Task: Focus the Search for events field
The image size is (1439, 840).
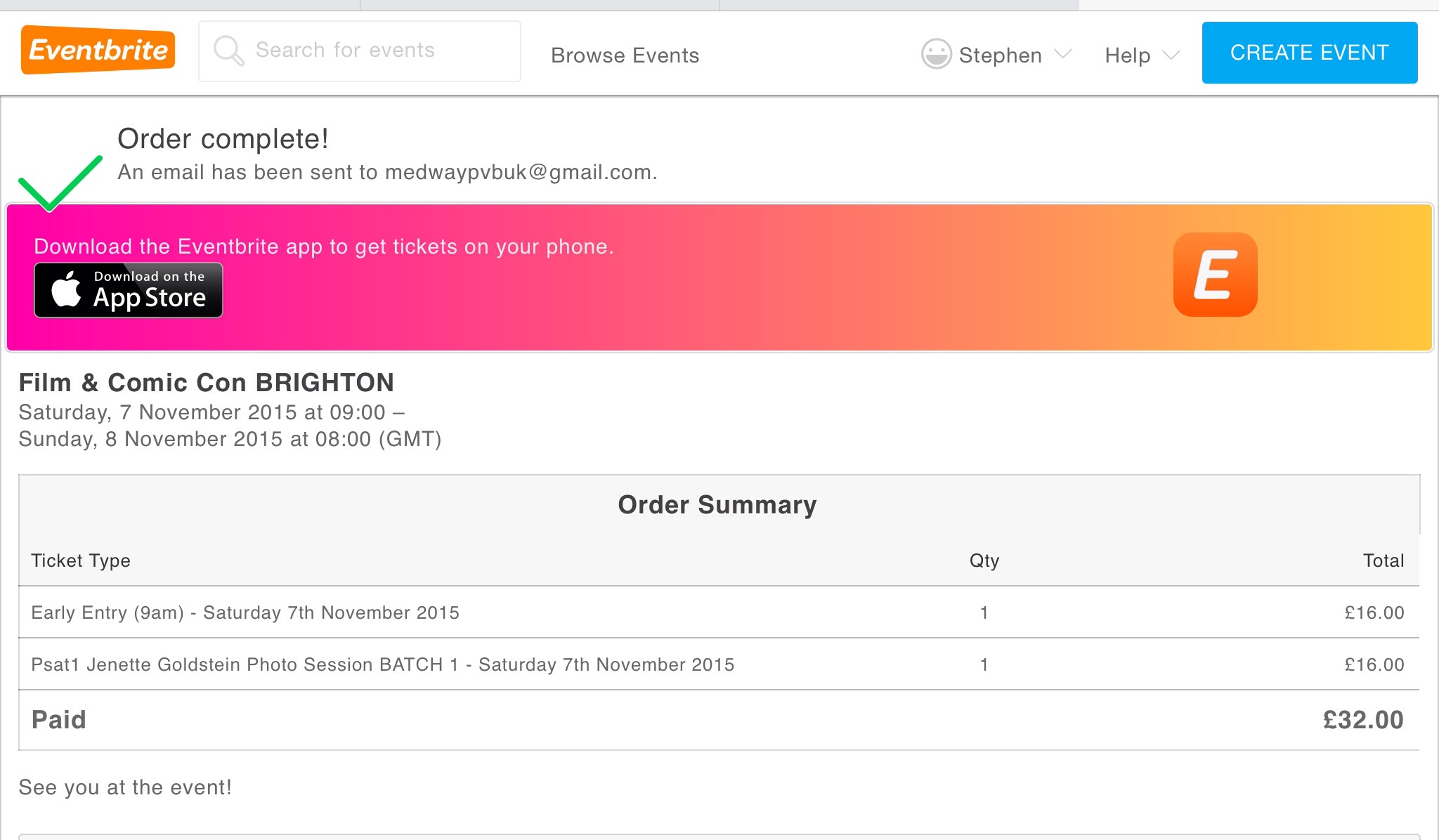Action: [x=360, y=51]
